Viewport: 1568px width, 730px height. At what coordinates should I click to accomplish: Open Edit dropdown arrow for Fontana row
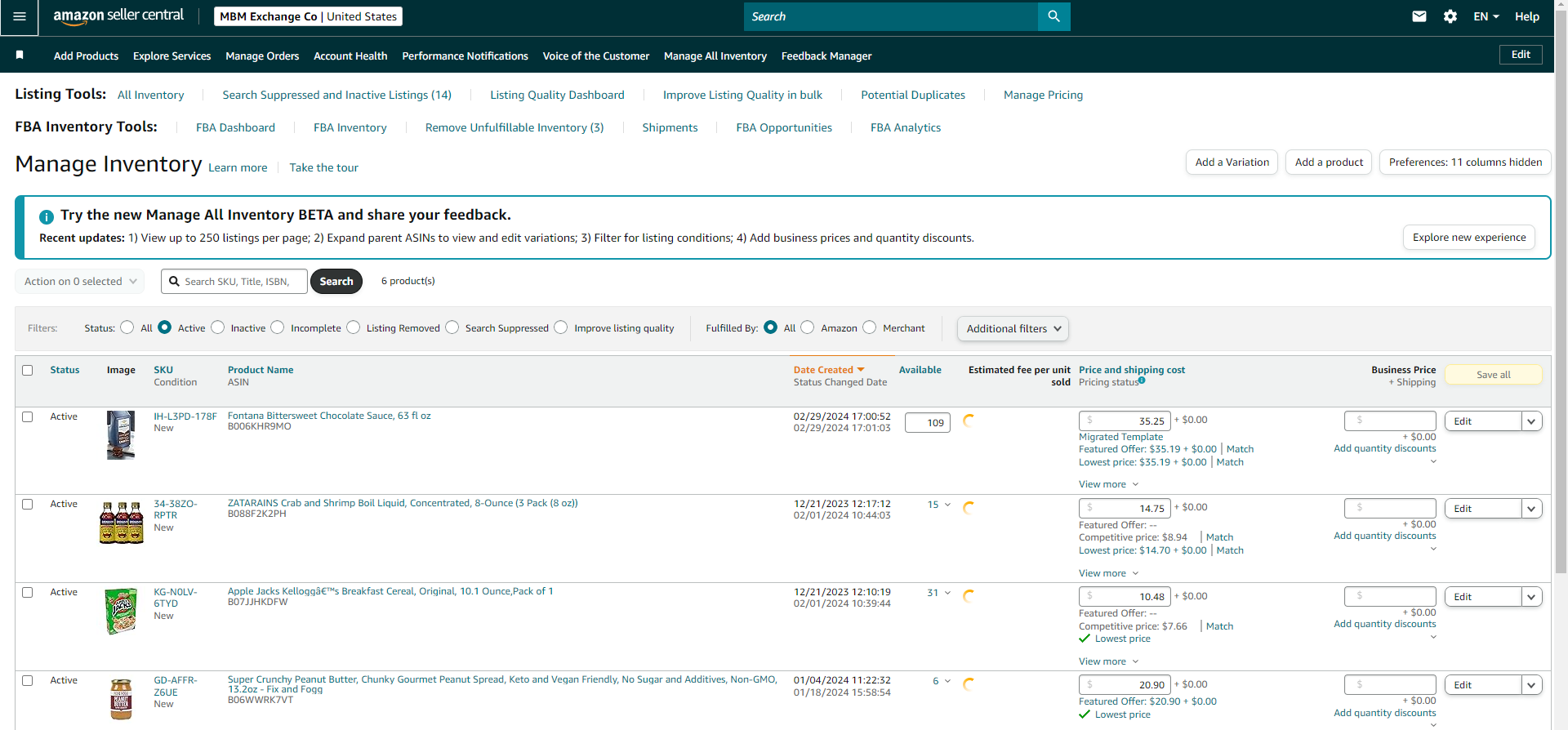(1531, 421)
